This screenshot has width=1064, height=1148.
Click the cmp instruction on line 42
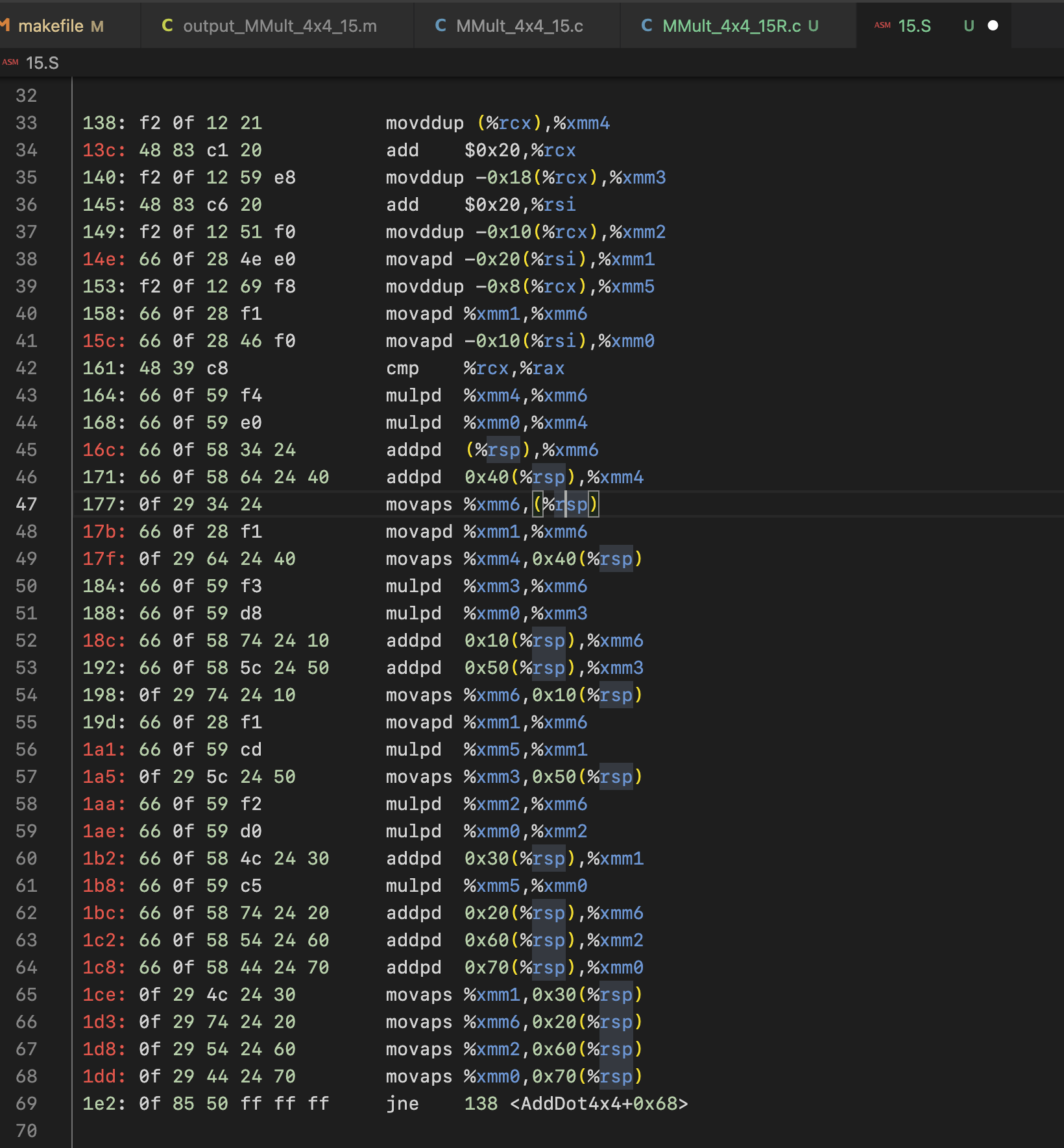tap(402, 368)
